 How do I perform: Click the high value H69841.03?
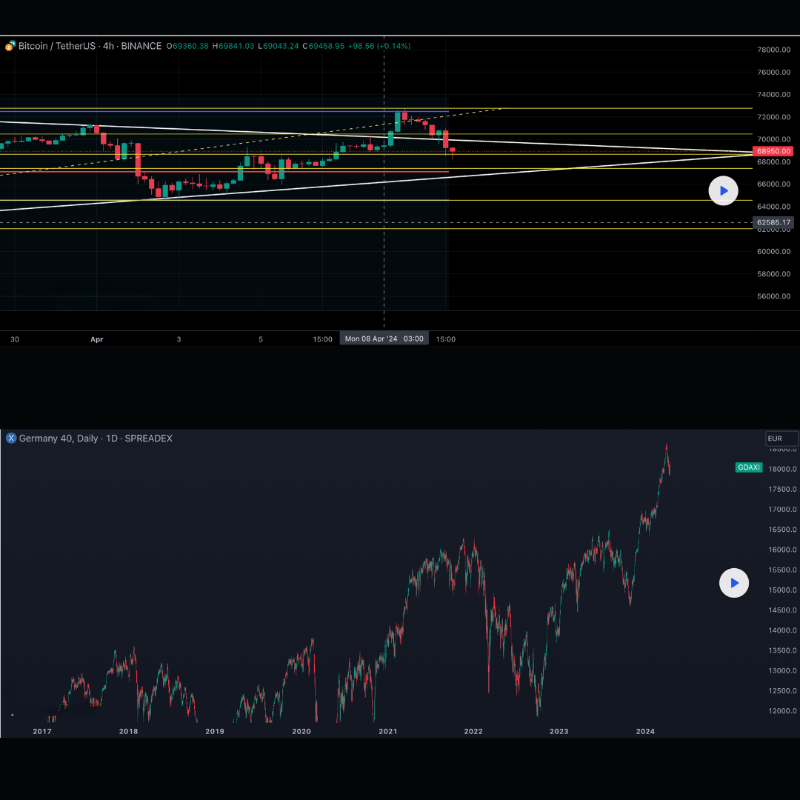tap(233, 46)
